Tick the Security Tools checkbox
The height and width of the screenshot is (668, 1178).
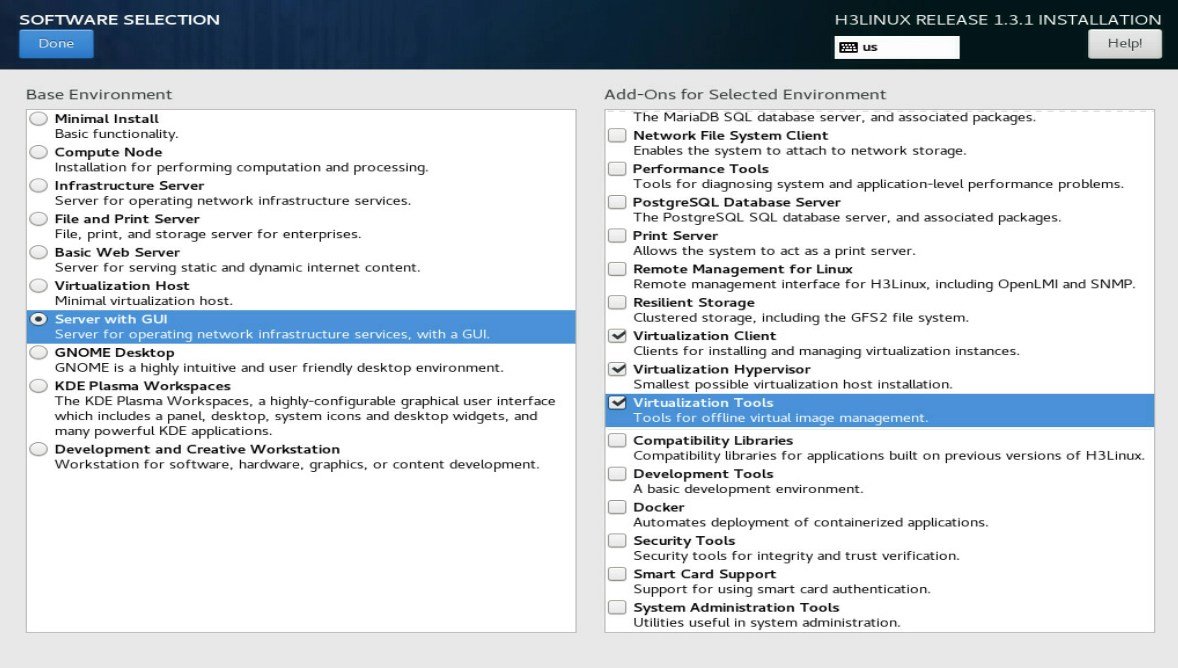pyautogui.click(x=617, y=541)
